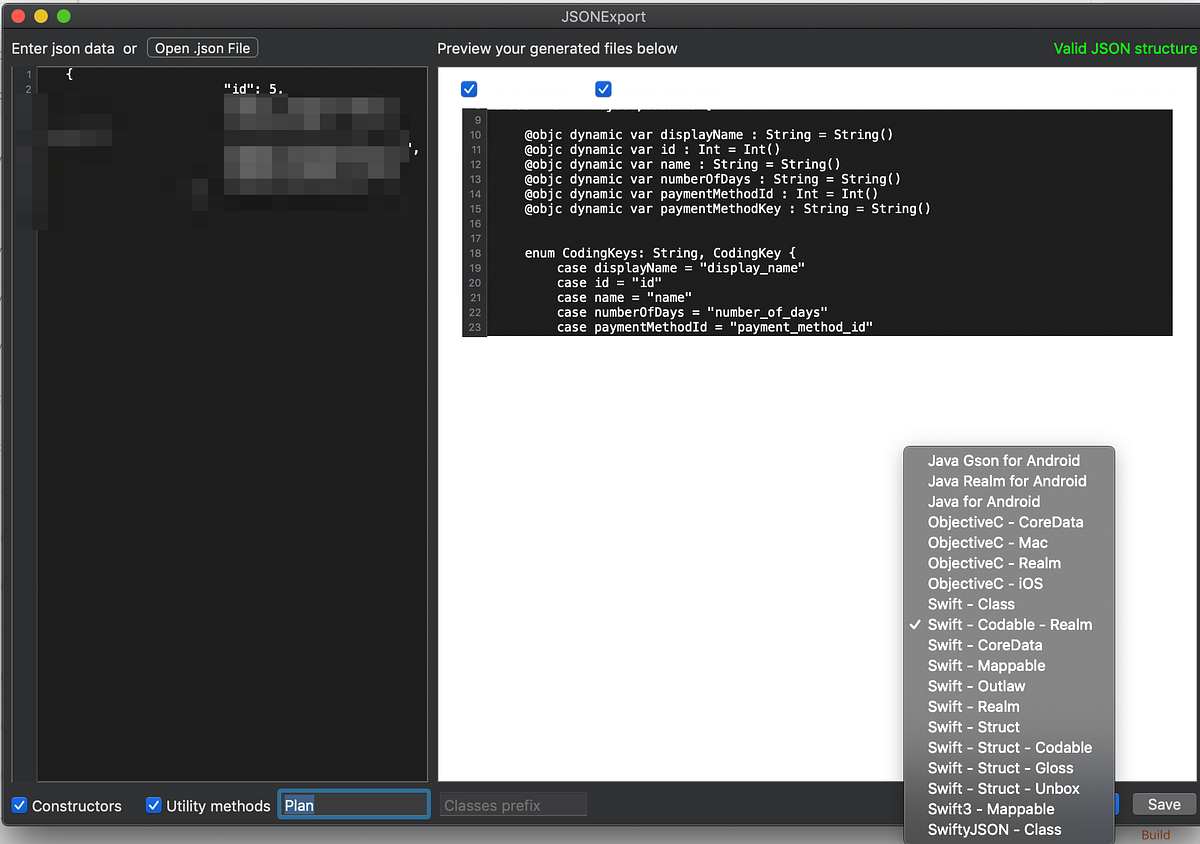Viewport: 1200px width, 844px height.
Task: Click the Open .json File button
Action: click(x=202, y=47)
